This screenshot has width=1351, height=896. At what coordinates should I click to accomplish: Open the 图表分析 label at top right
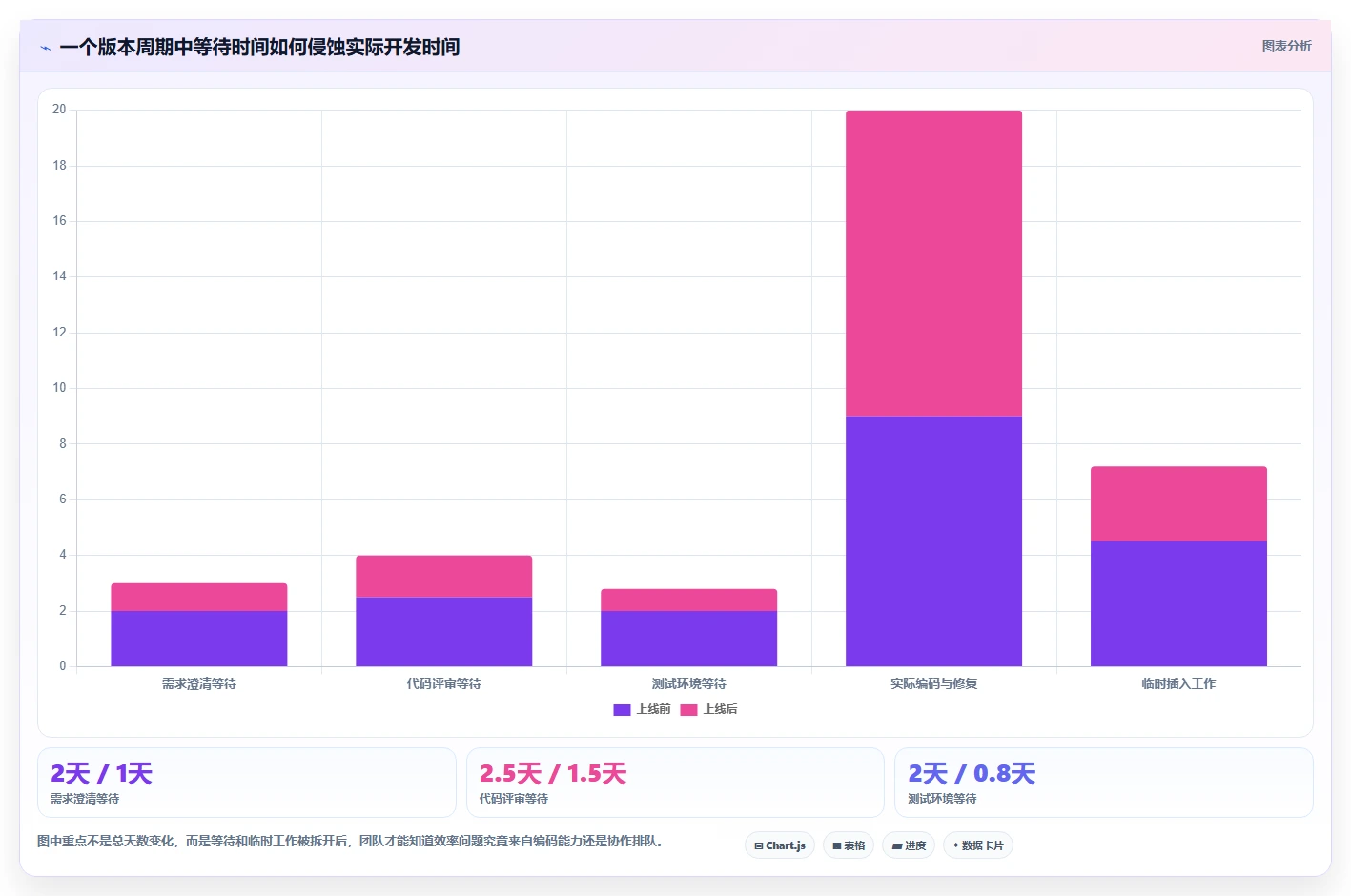[1286, 46]
